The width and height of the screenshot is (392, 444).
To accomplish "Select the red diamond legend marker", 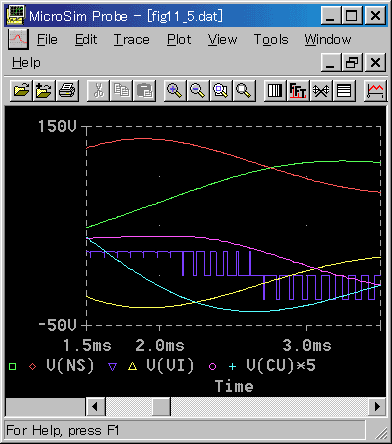I will [x=32, y=367].
